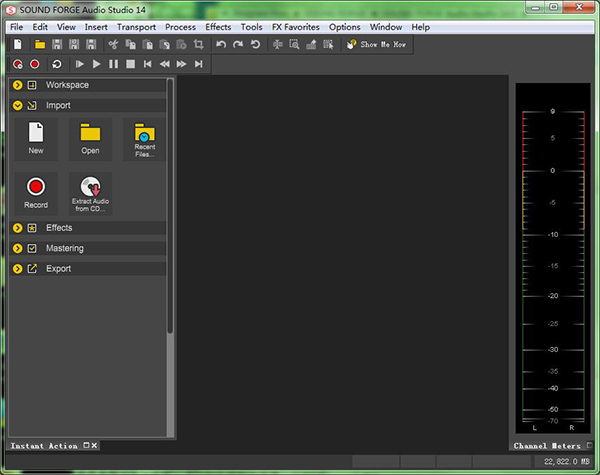Image resolution: width=600 pixels, height=475 pixels.
Task: Click the Instant Action panel scrollbar
Action: 170,206
